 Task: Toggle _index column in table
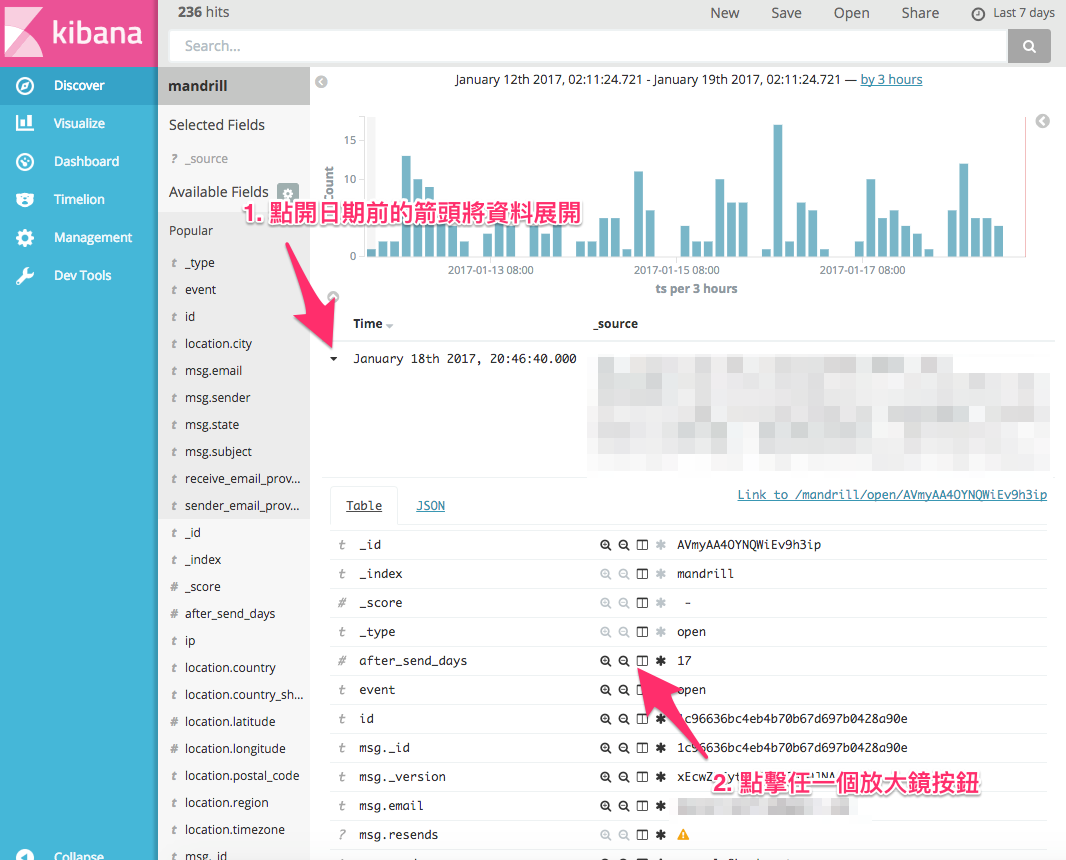pos(642,574)
